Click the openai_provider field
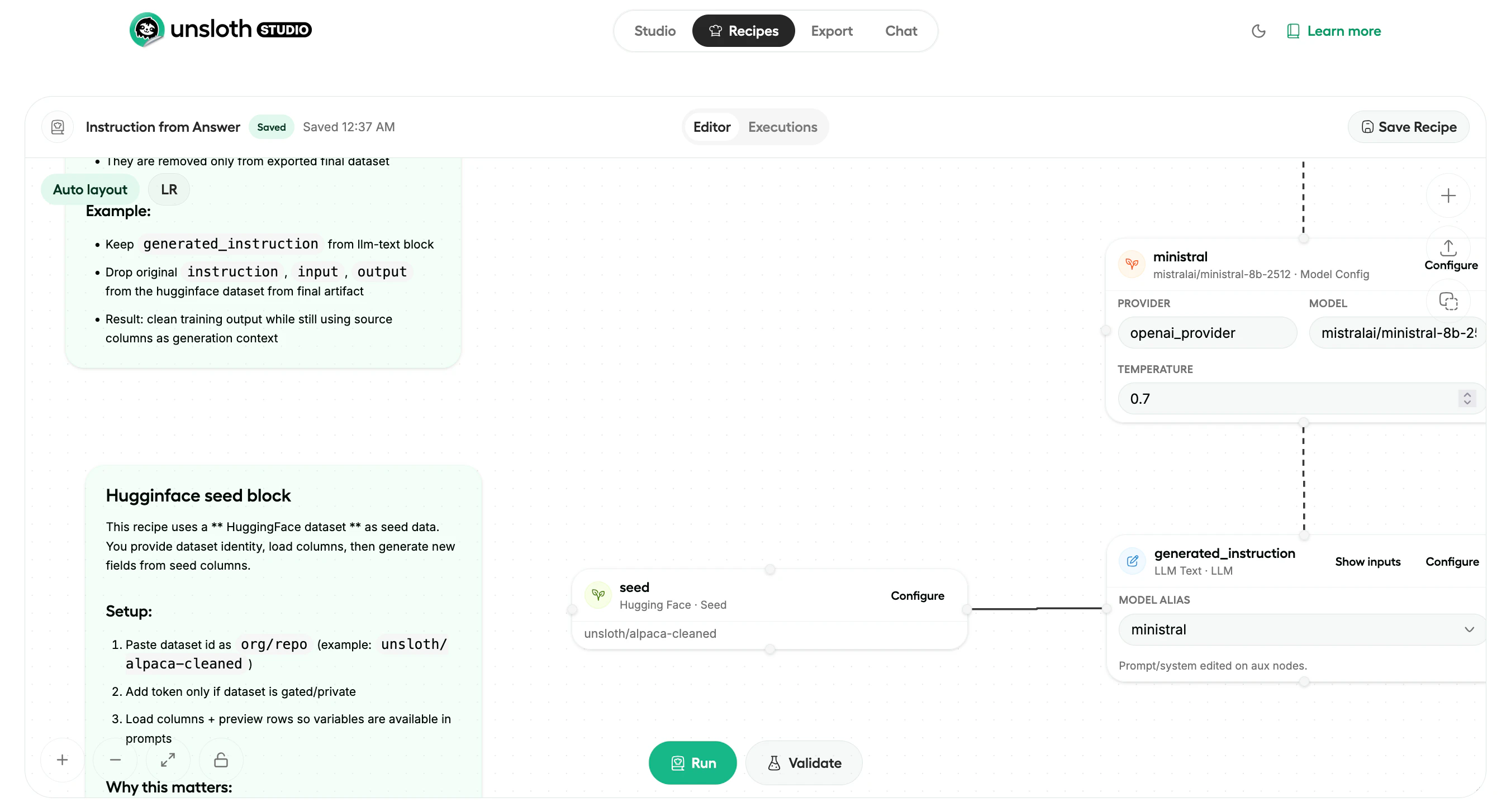This screenshot has width=1511, height=812. coord(1206,333)
